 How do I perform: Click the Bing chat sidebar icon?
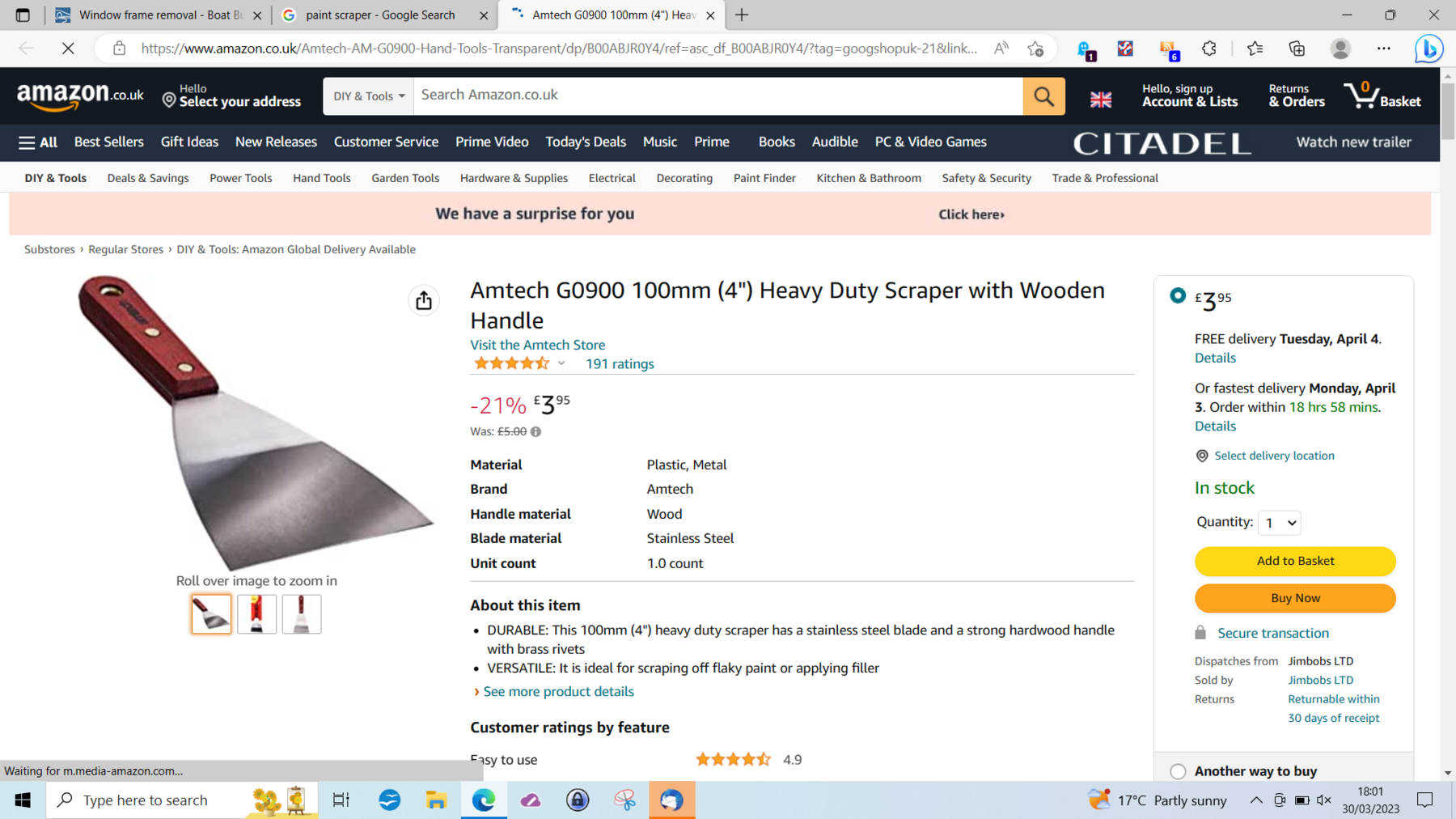[x=1429, y=49]
